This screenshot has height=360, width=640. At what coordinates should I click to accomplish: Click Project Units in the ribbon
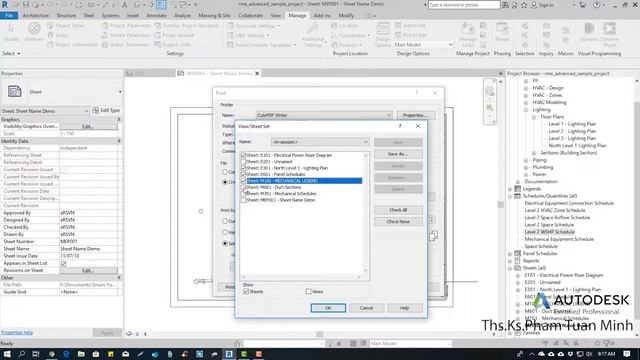click(x=172, y=44)
